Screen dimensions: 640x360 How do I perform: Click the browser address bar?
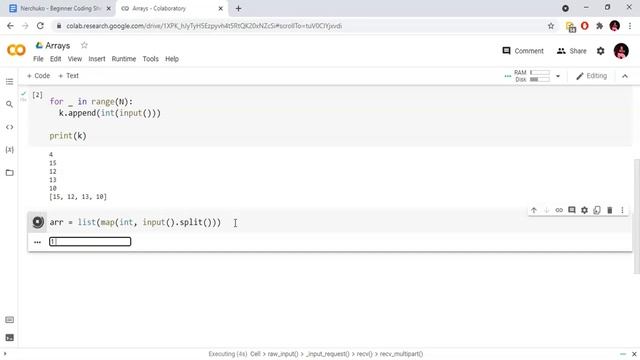tap(300, 26)
